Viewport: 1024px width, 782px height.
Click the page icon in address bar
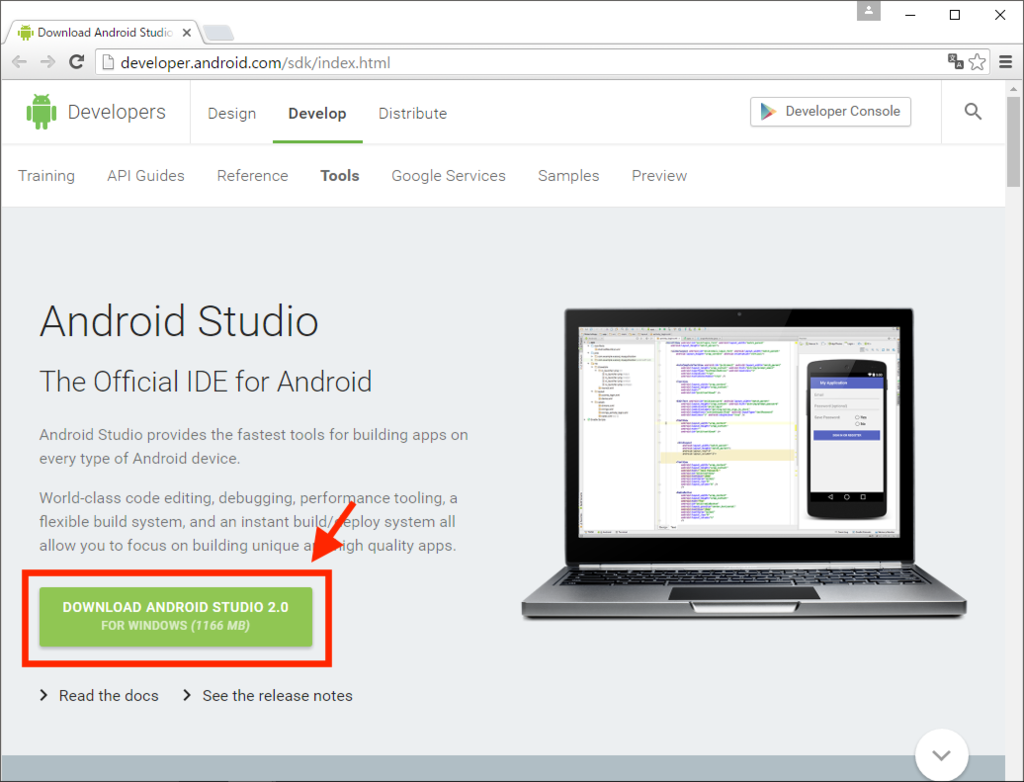108,63
